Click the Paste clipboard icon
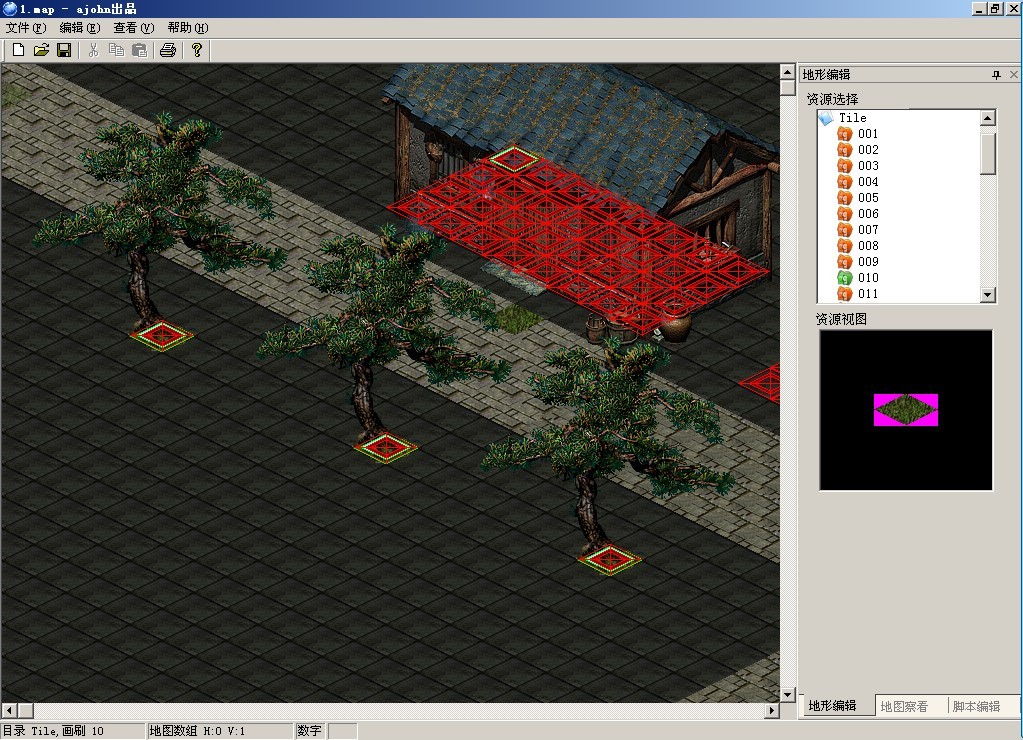This screenshot has width=1023, height=740. (139, 50)
